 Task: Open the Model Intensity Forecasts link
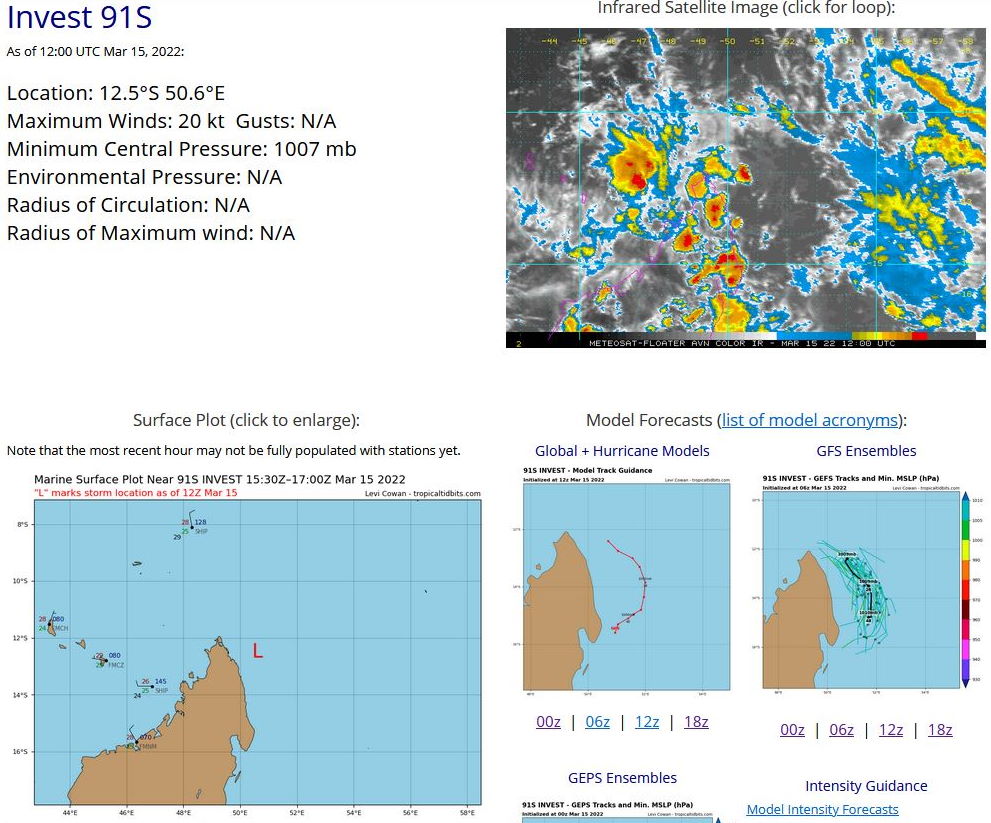tap(822, 809)
